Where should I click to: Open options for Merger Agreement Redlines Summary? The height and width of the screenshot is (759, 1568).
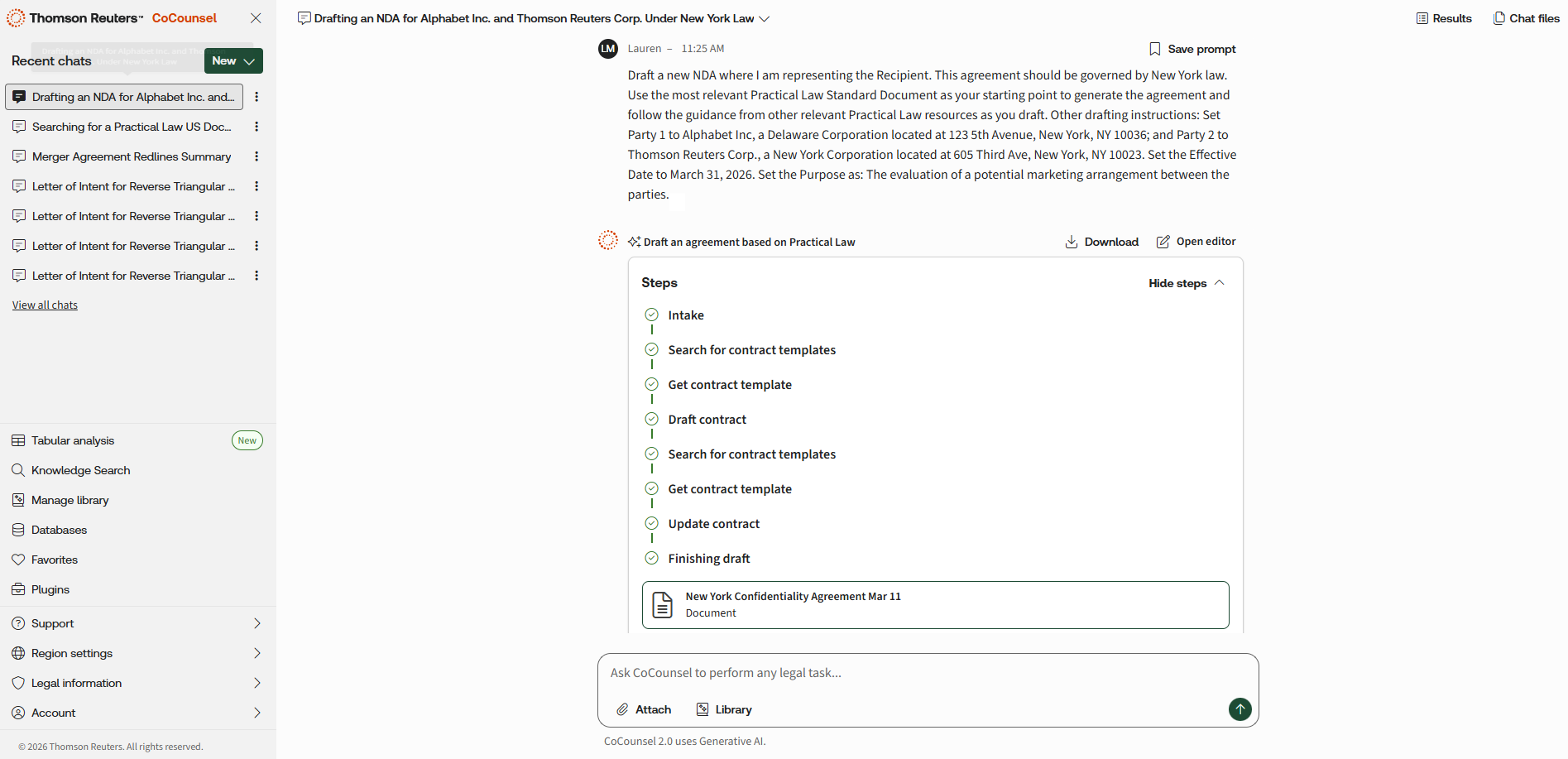[x=257, y=156]
